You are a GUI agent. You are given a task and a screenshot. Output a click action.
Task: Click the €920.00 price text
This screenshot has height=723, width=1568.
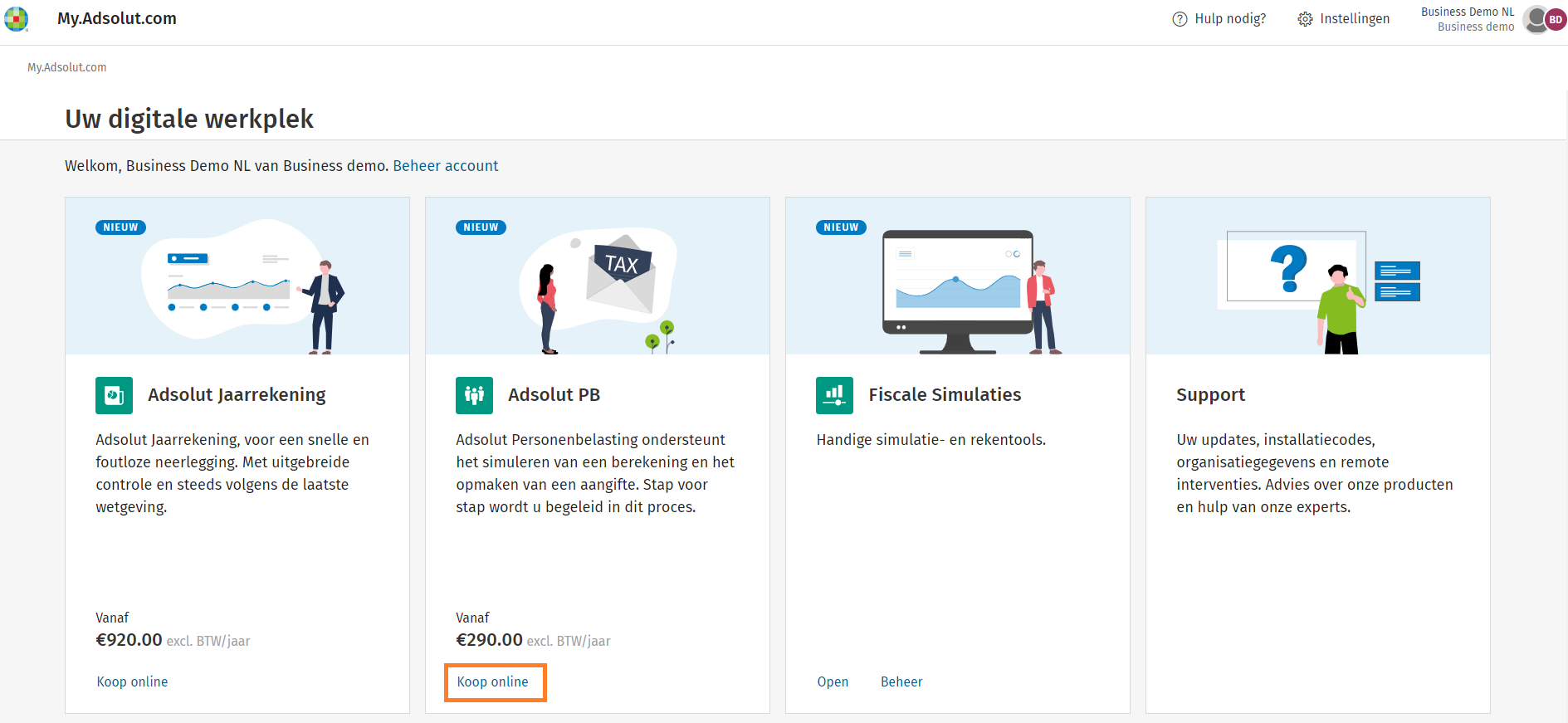[x=129, y=640]
